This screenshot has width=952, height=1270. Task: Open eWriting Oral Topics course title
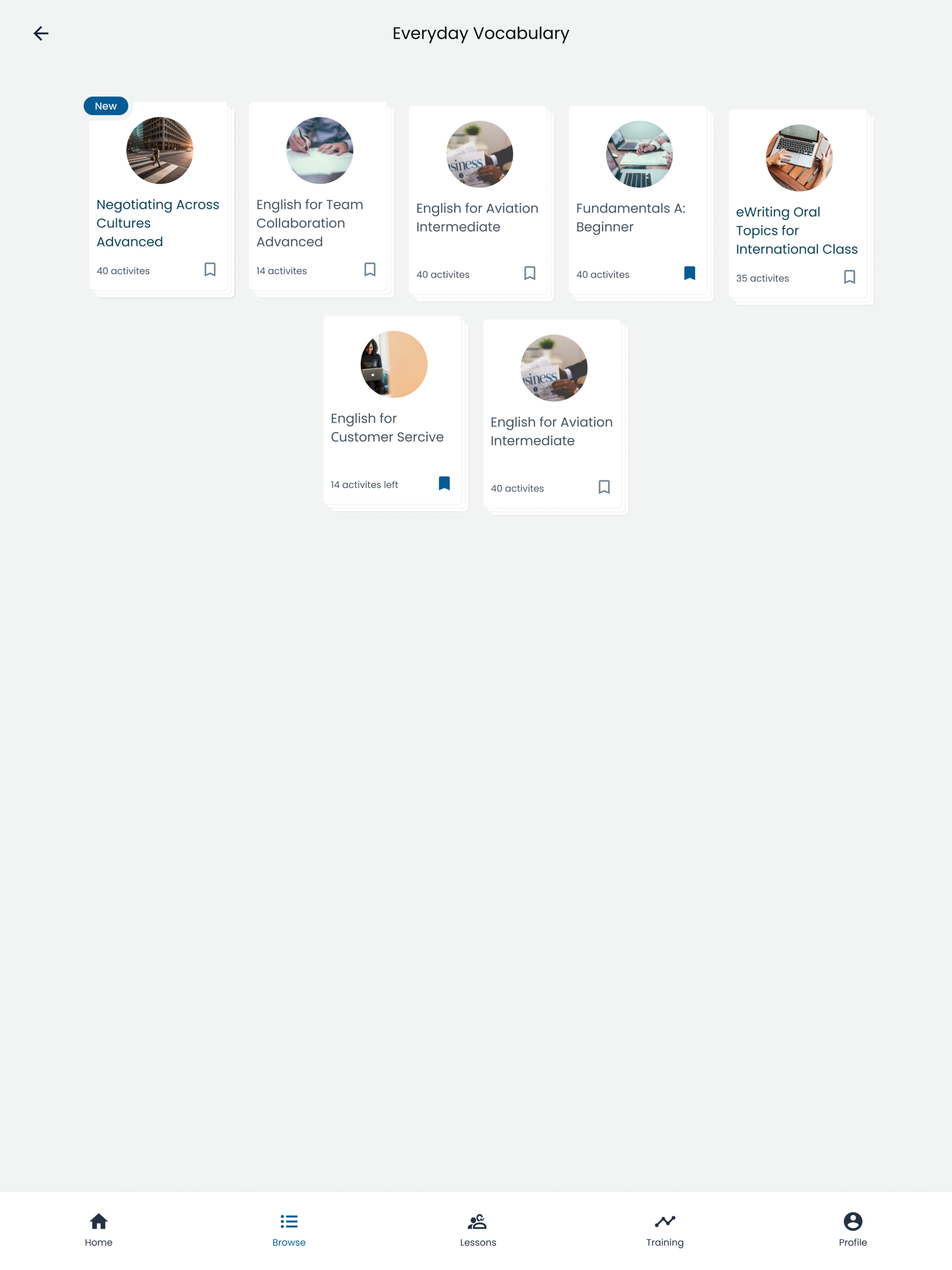point(796,230)
